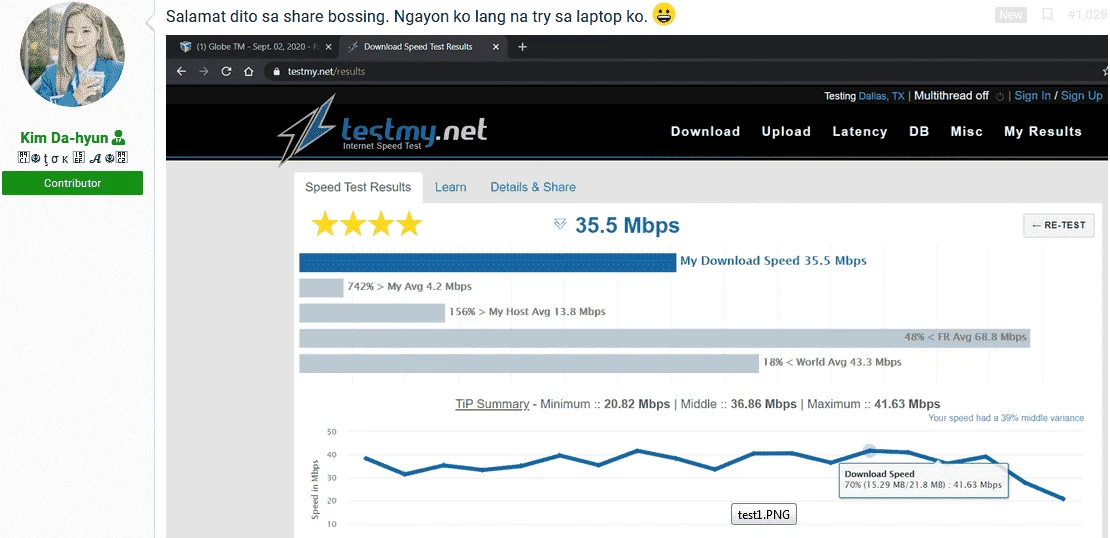Switch to the Details & Share tab
Screen dimensions: 1110x538
coord(533,188)
